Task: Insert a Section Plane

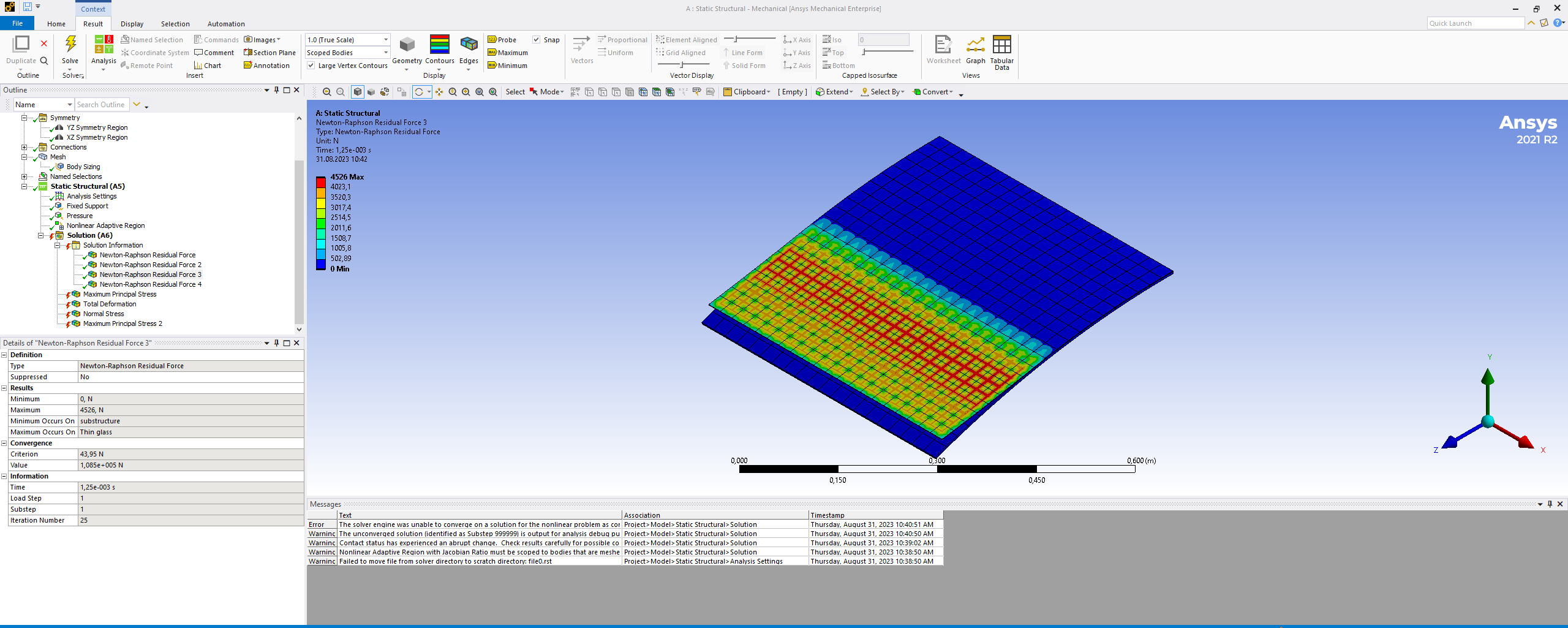Action: click(x=269, y=53)
